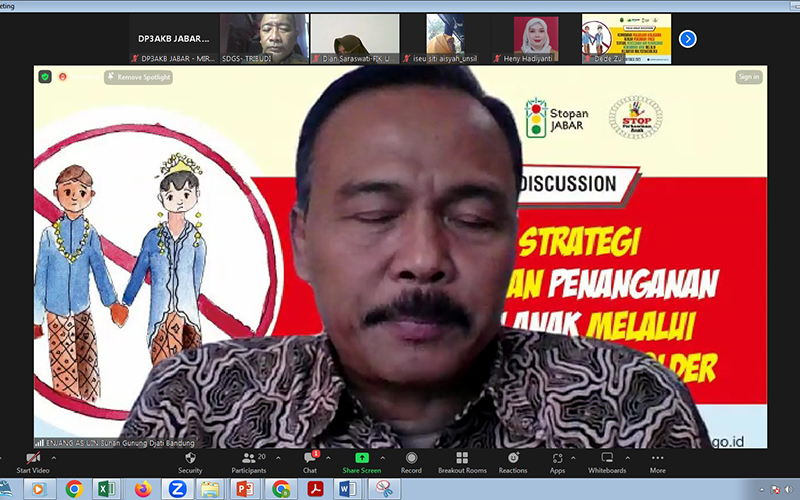Click the Remove Spotlight button
This screenshot has width=800, height=500.
pyautogui.click(x=138, y=77)
